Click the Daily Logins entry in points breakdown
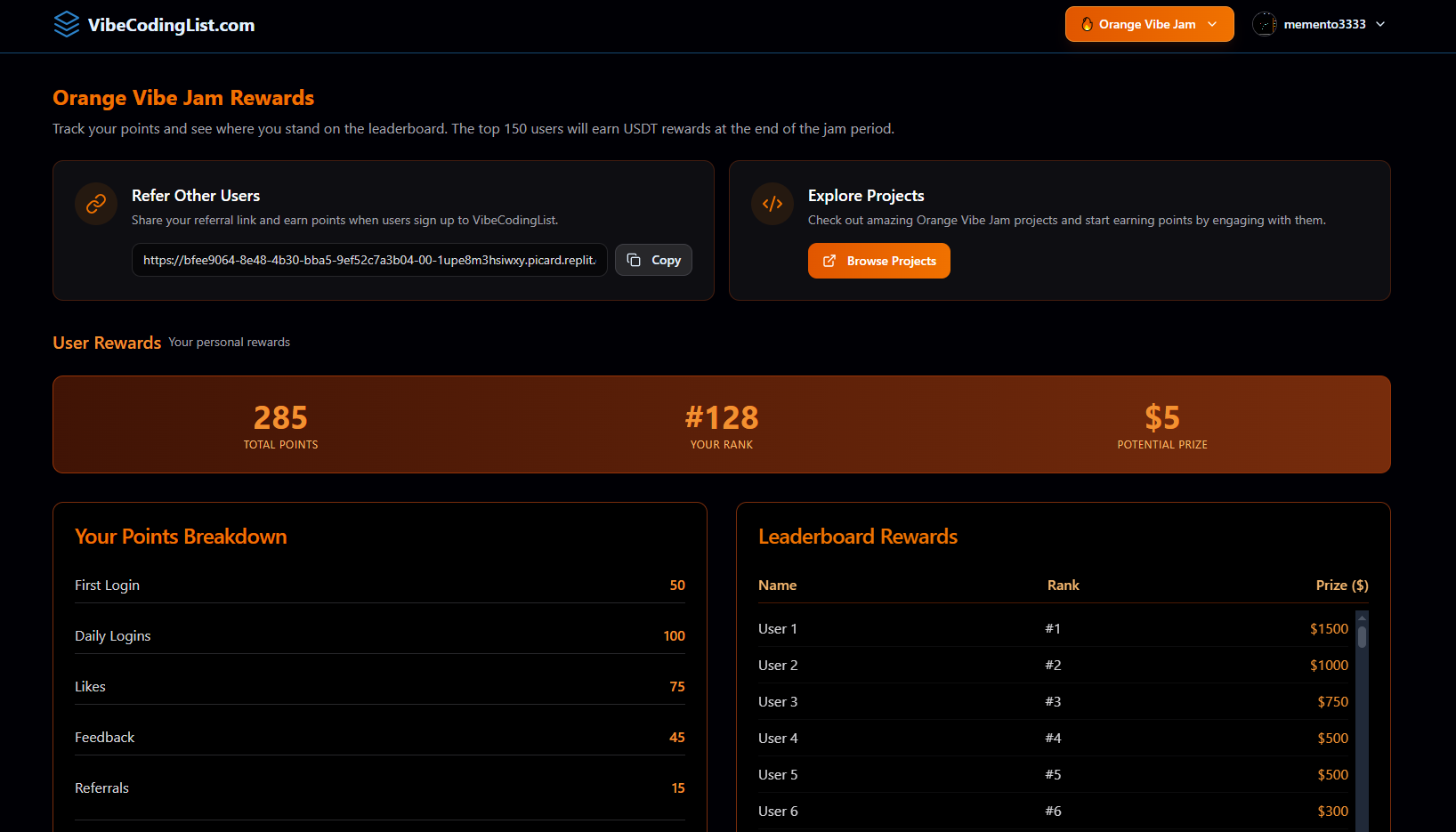Viewport: 1456px width, 832px height. [380, 635]
